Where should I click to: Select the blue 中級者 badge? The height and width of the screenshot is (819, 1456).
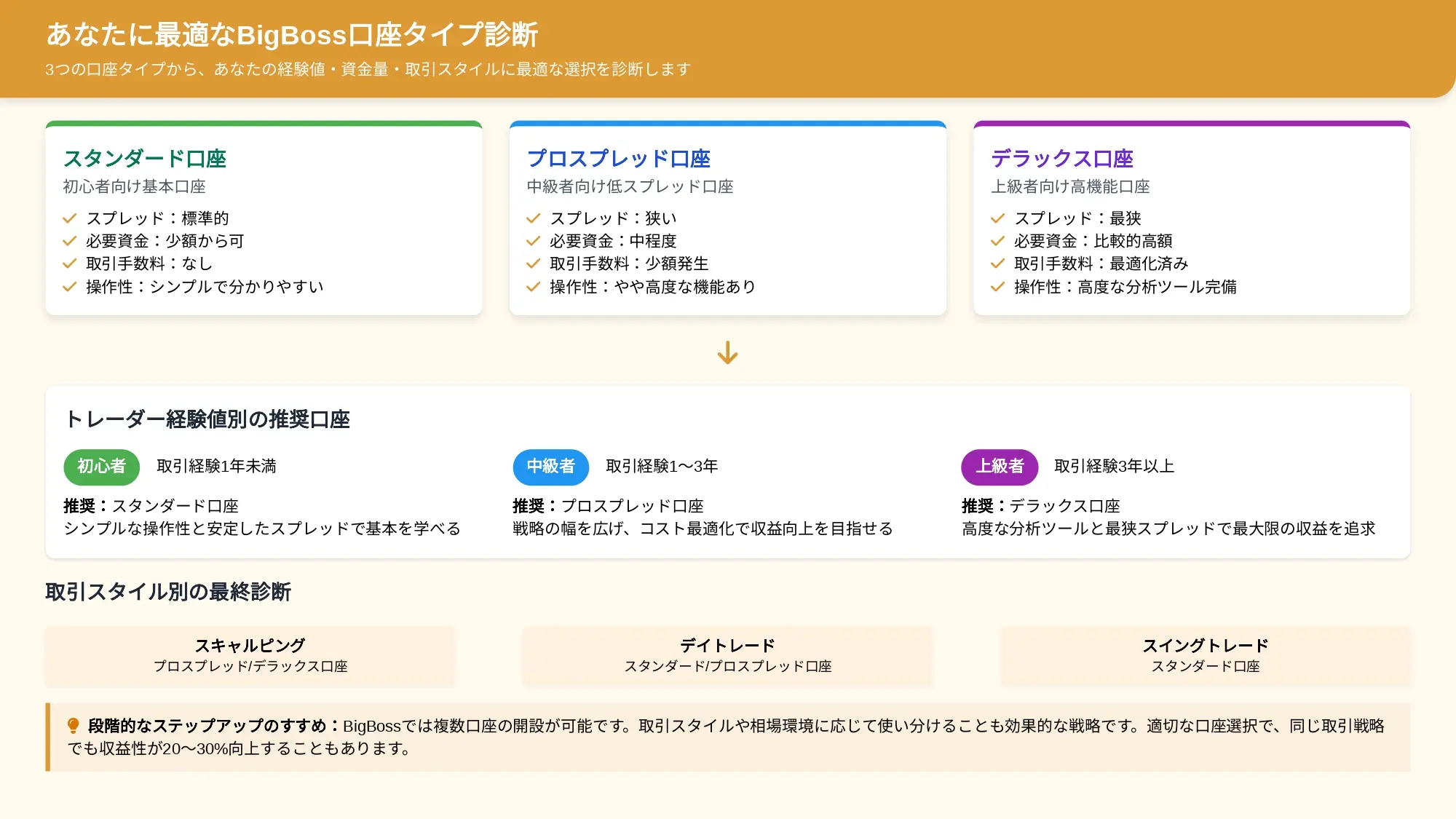click(550, 467)
